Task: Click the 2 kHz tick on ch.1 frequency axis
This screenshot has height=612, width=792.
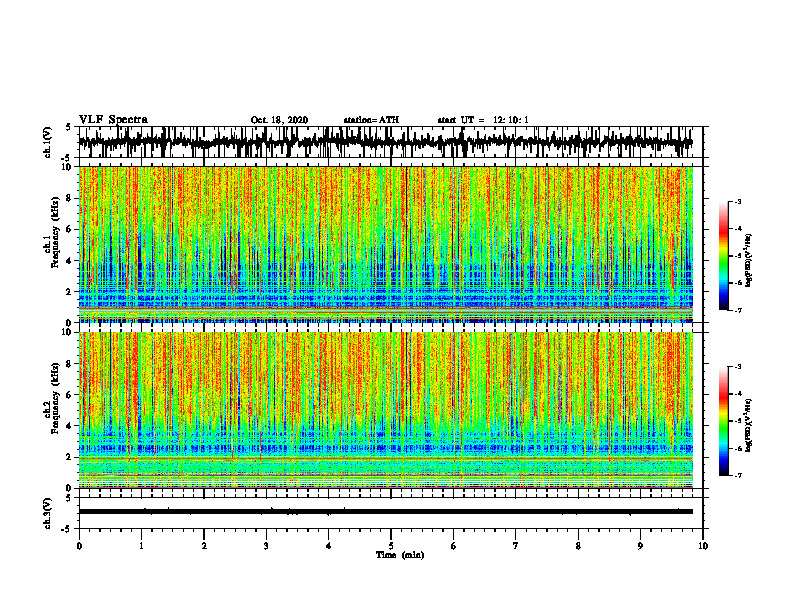Action: 69,291
